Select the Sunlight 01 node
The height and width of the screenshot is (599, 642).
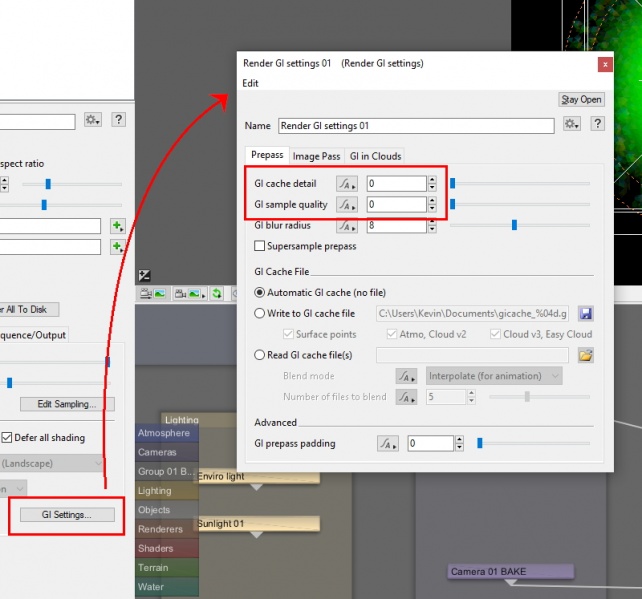258,524
